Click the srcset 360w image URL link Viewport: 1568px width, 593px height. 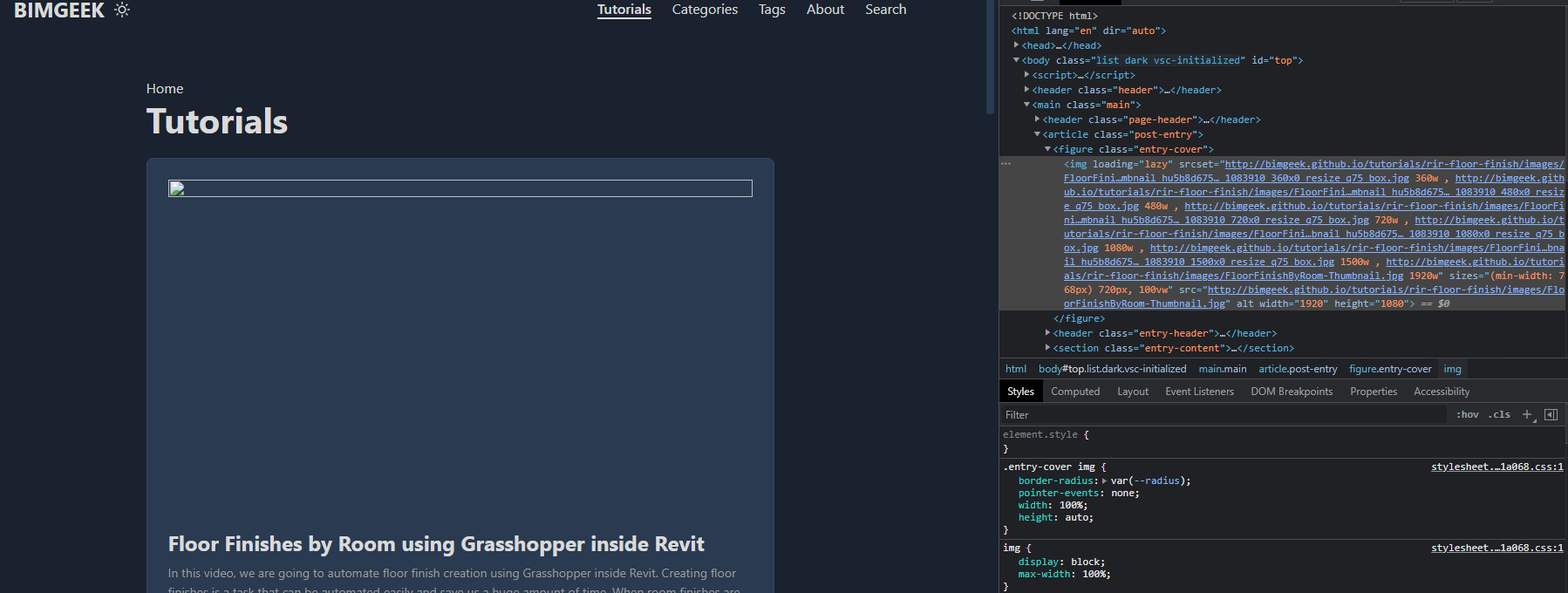(1313, 171)
